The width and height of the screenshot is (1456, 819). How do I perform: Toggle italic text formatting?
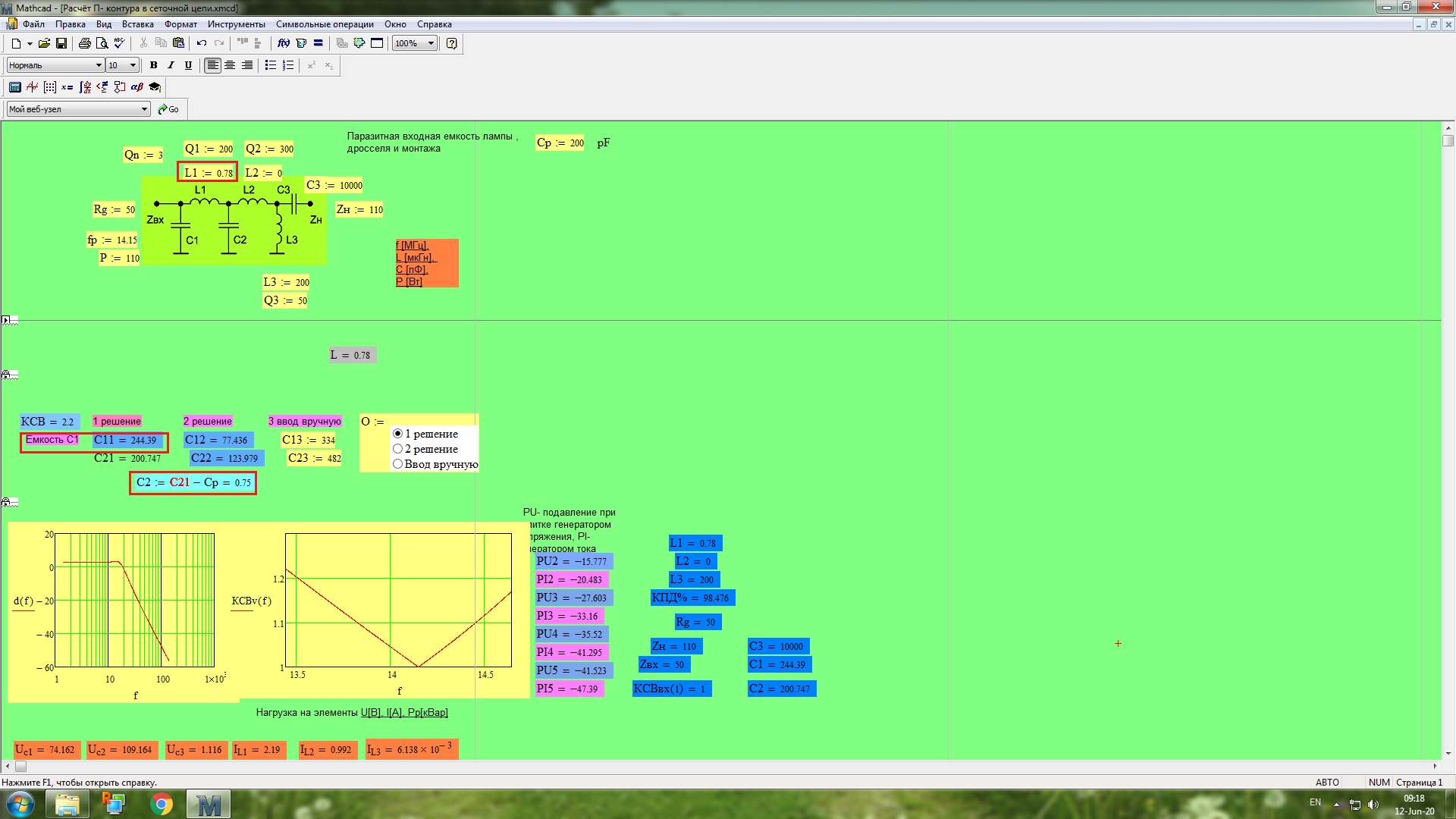point(171,65)
